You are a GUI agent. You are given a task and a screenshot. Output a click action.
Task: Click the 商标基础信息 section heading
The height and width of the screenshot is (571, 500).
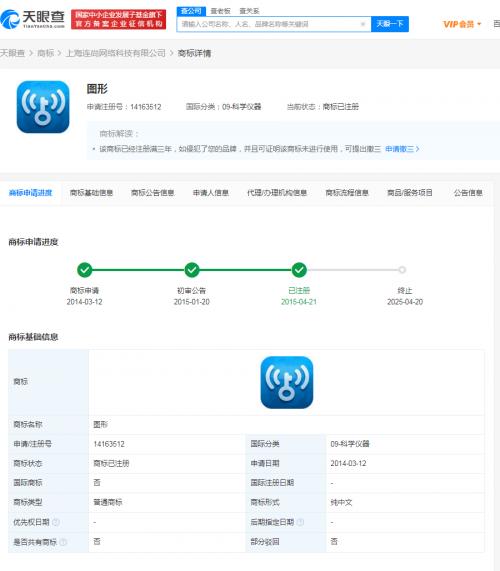pos(33,337)
